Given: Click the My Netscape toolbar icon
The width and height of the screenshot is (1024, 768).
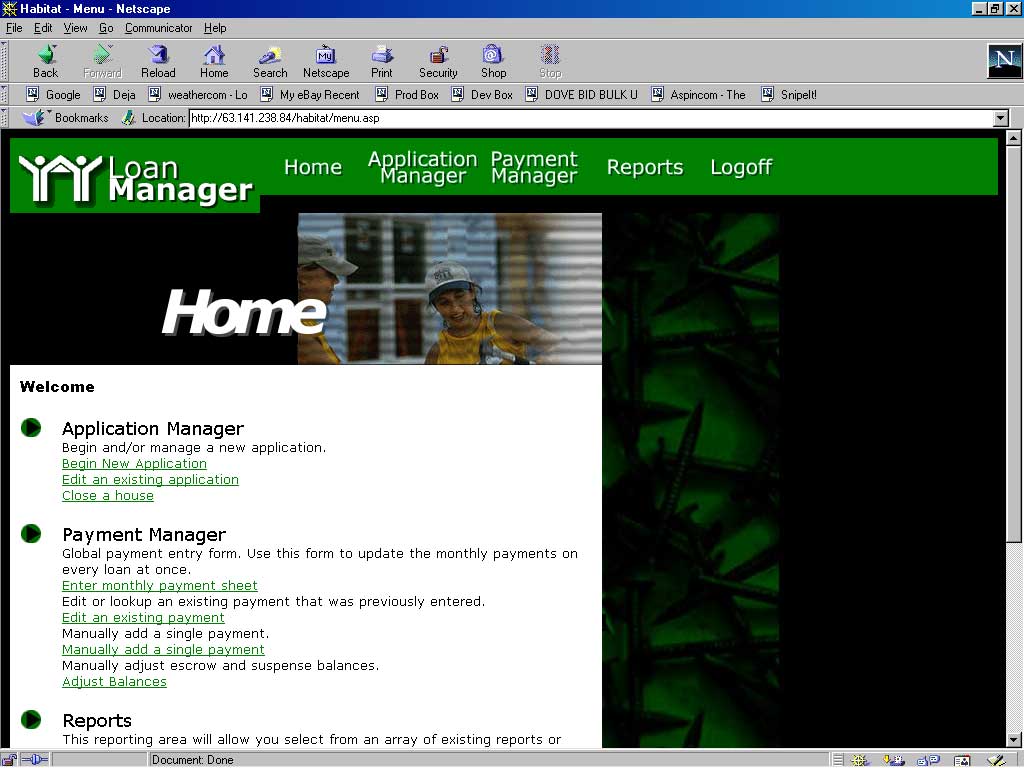Looking at the screenshot, I should 326,61.
